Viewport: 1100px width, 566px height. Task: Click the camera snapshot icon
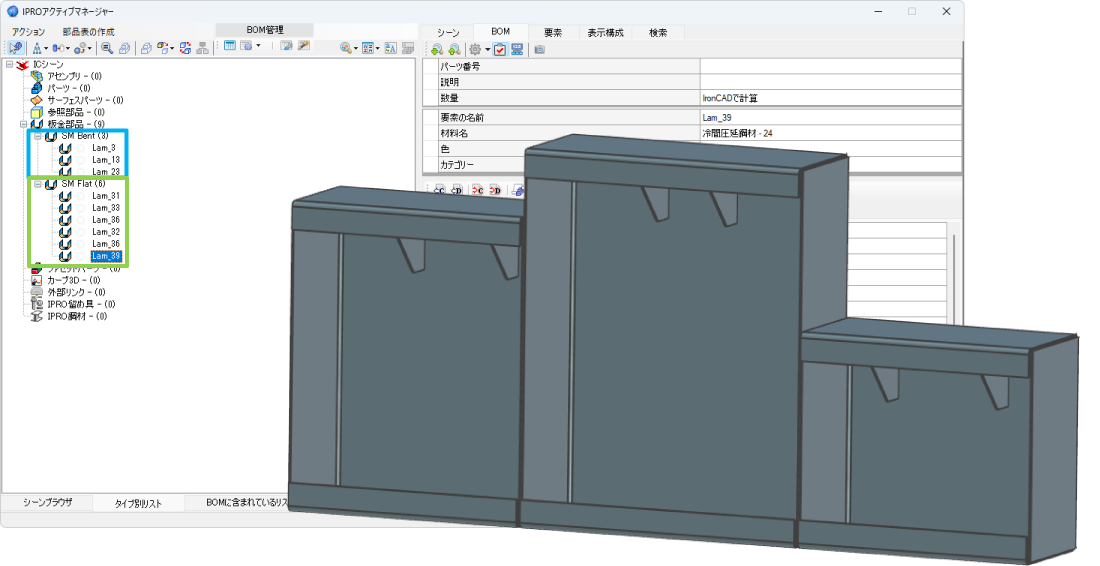click(x=539, y=50)
